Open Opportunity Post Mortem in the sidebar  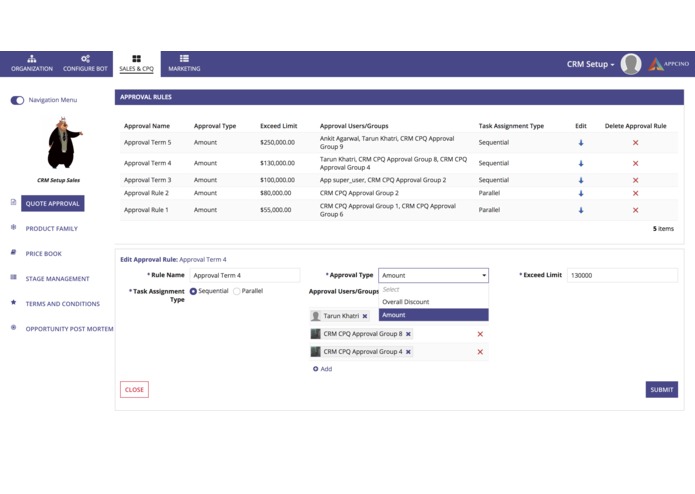[69, 329]
